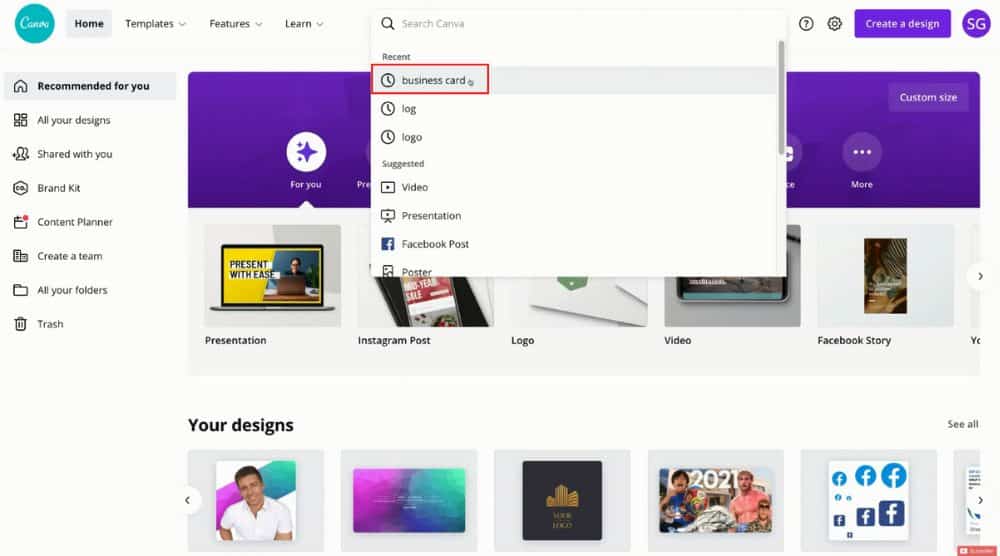Click See all for Your designs
This screenshot has width=1000, height=556.
[962, 424]
